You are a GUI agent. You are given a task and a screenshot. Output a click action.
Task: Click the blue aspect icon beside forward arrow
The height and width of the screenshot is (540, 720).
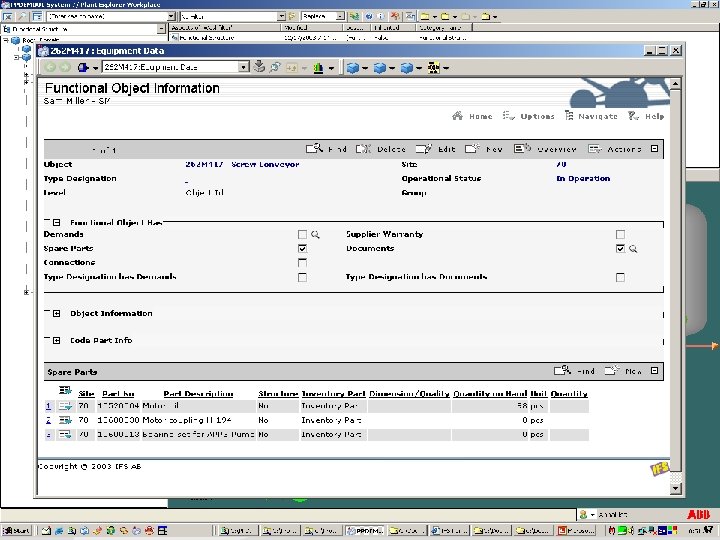click(x=83, y=68)
